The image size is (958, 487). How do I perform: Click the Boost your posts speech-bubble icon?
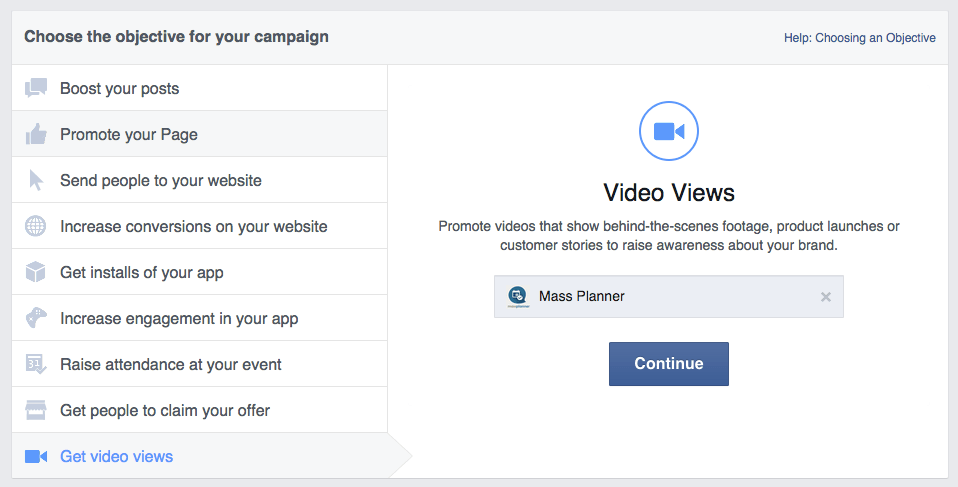[35, 88]
